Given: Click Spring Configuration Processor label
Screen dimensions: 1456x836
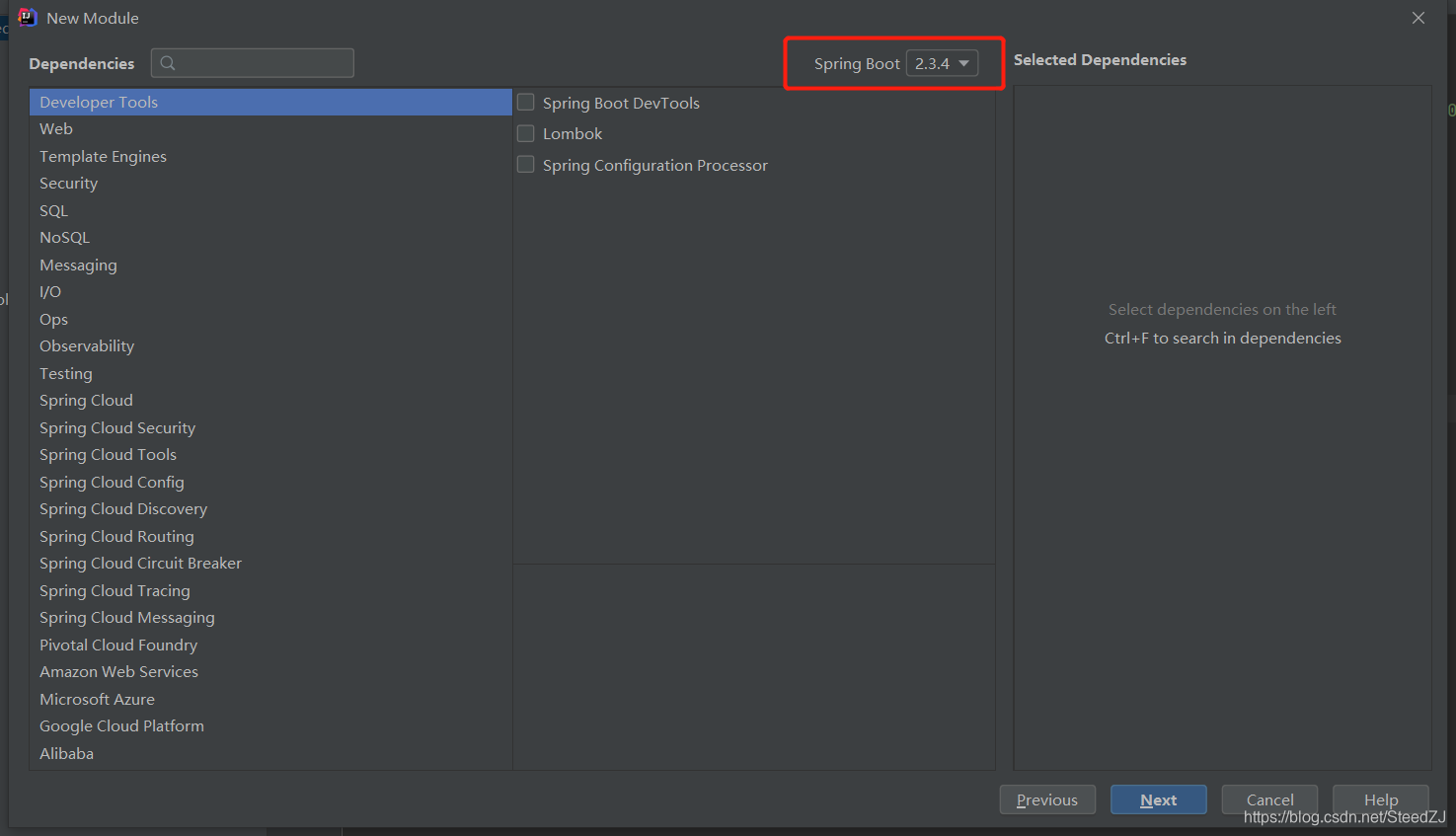Looking at the screenshot, I should coord(655,165).
